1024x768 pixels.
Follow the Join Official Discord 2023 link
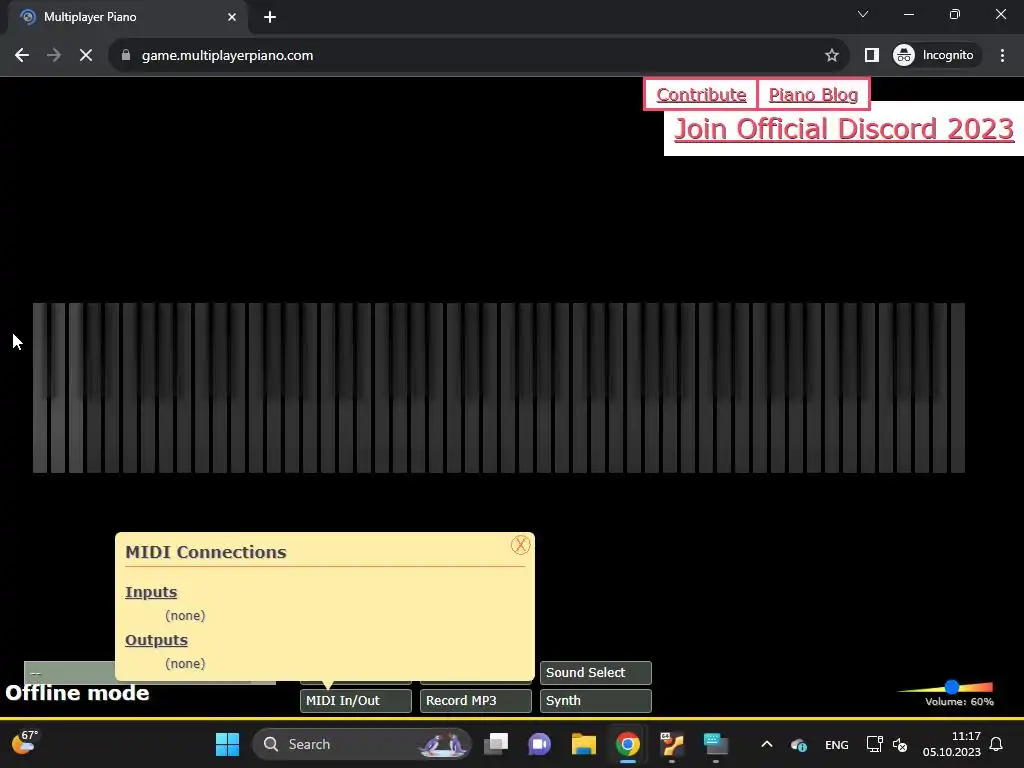(844, 129)
